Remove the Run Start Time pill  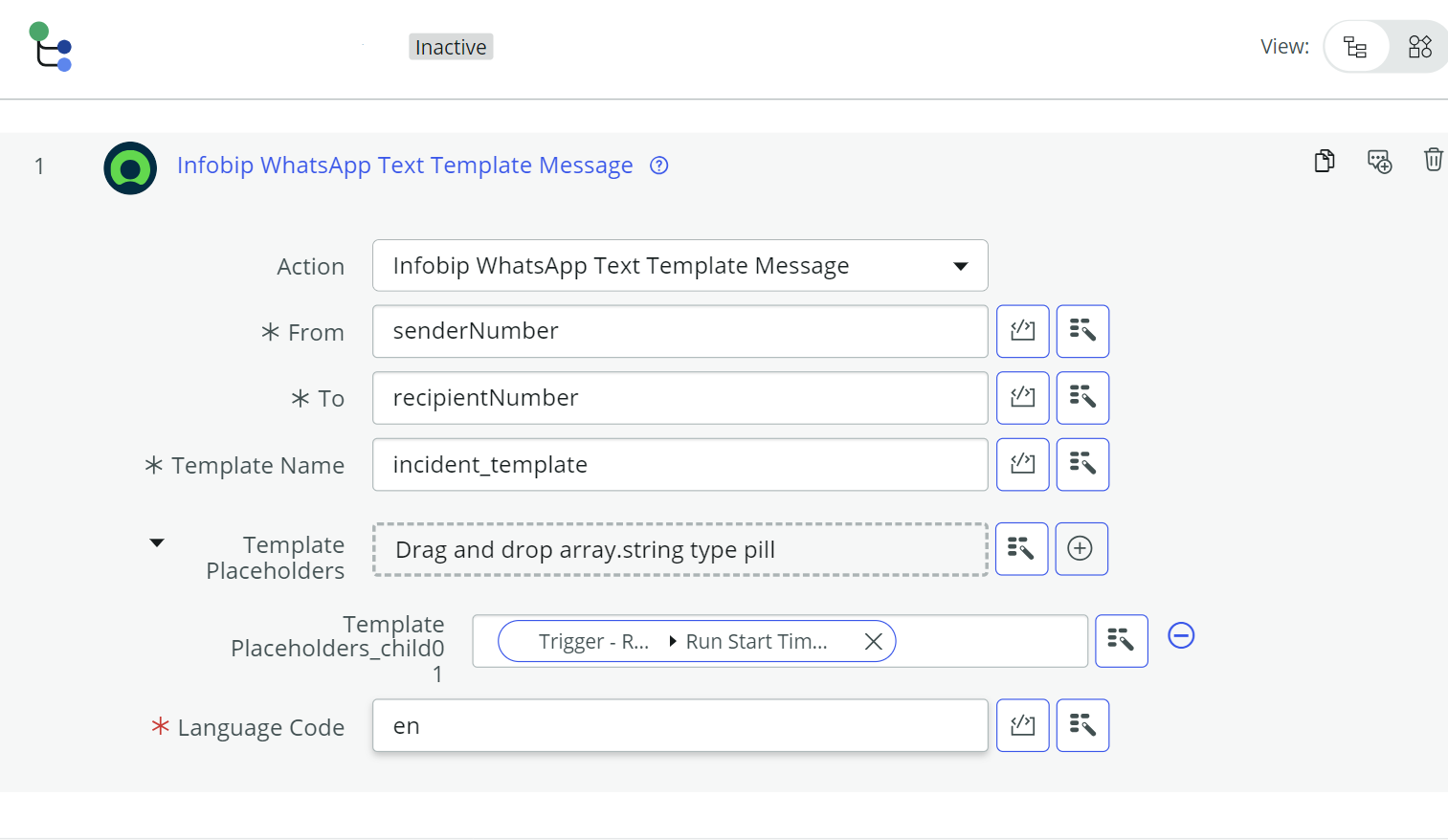coord(873,642)
